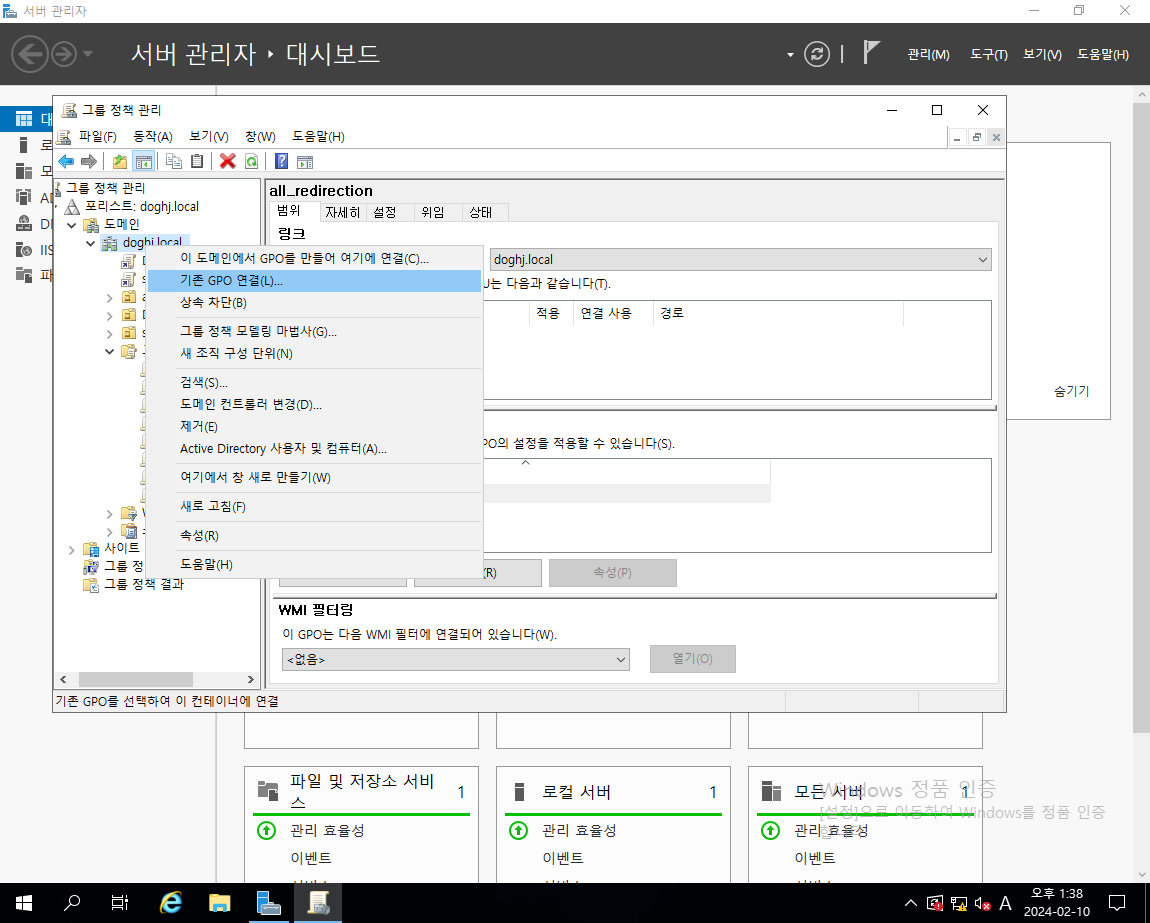Select the IIS icon in Server Manager sidebar
This screenshot has width=1150, height=923.
[24, 250]
